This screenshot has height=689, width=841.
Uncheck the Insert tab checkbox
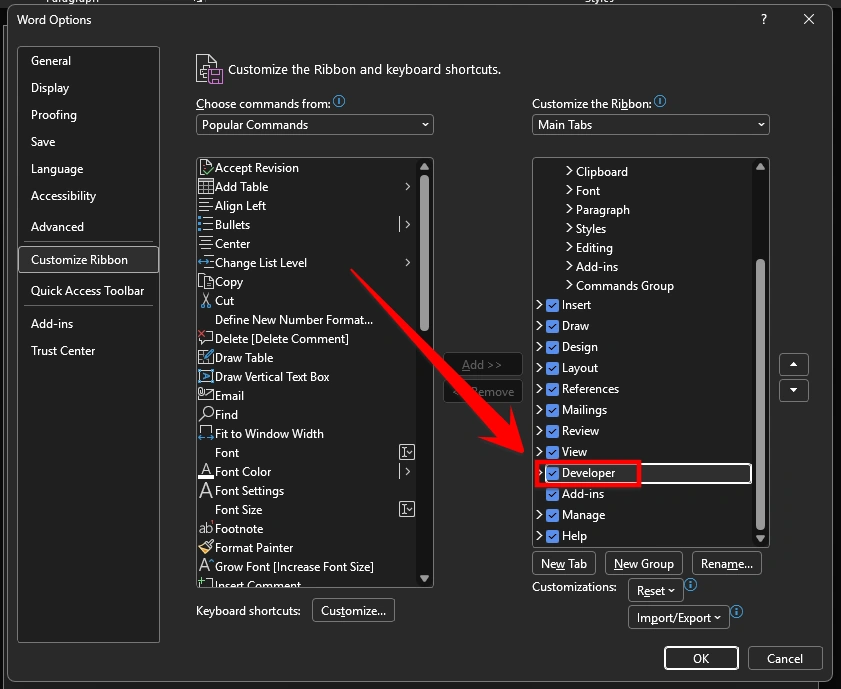552,305
